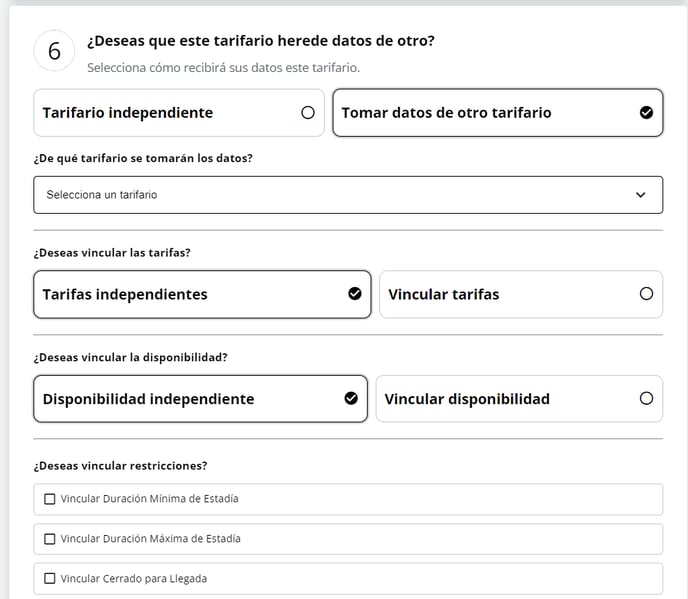Click the checkmark icon on Tarifas independientes

(x=354, y=294)
